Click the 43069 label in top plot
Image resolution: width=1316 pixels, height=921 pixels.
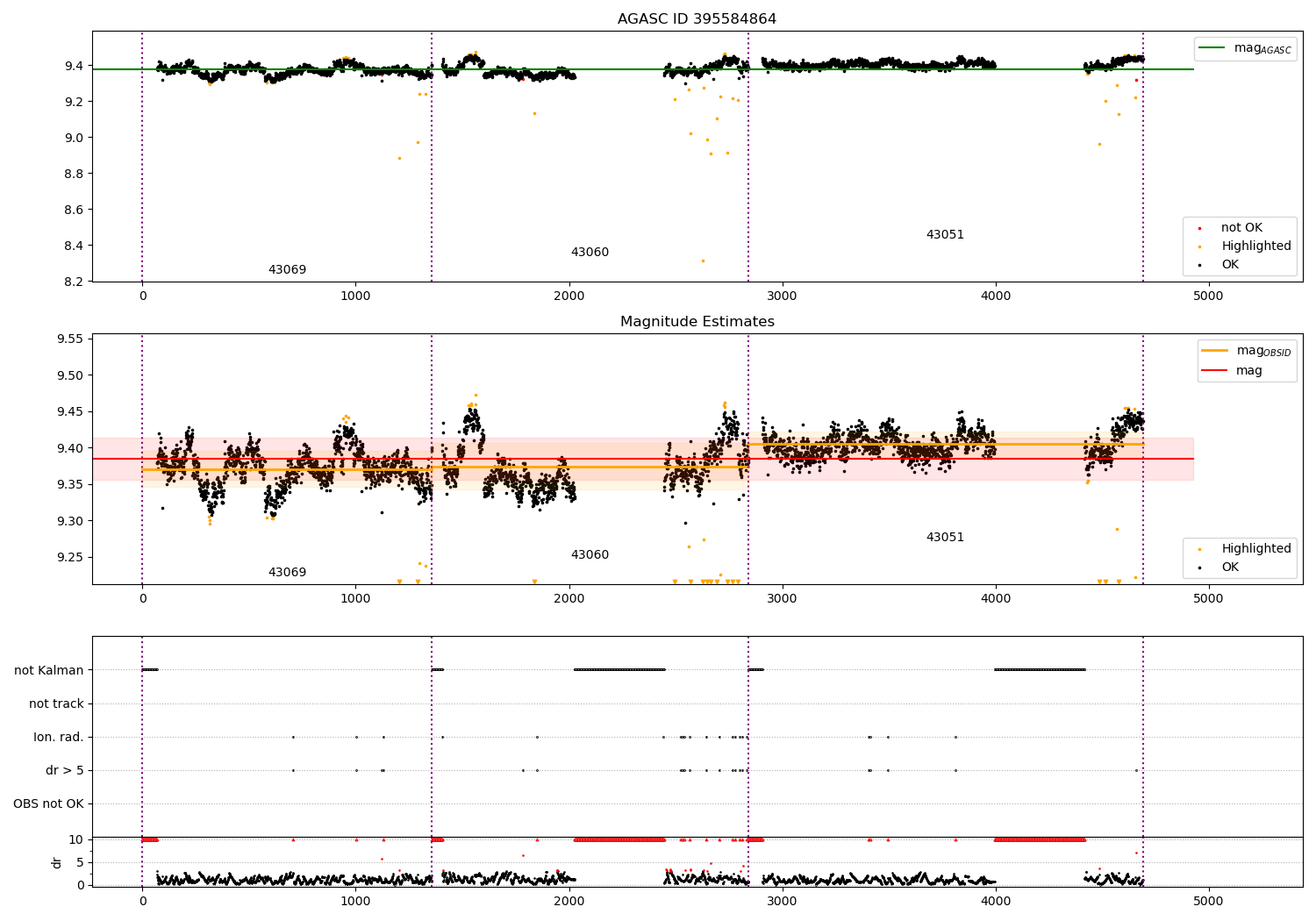[287, 270]
